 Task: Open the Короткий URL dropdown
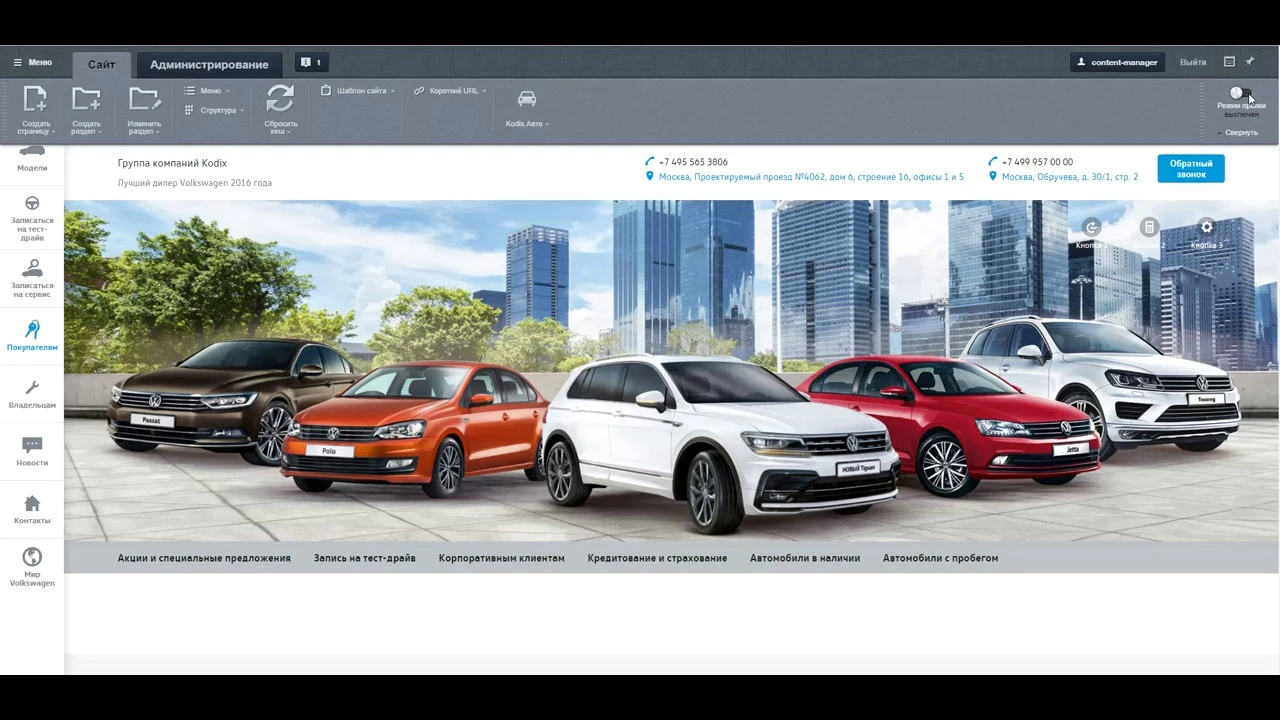click(x=450, y=91)
